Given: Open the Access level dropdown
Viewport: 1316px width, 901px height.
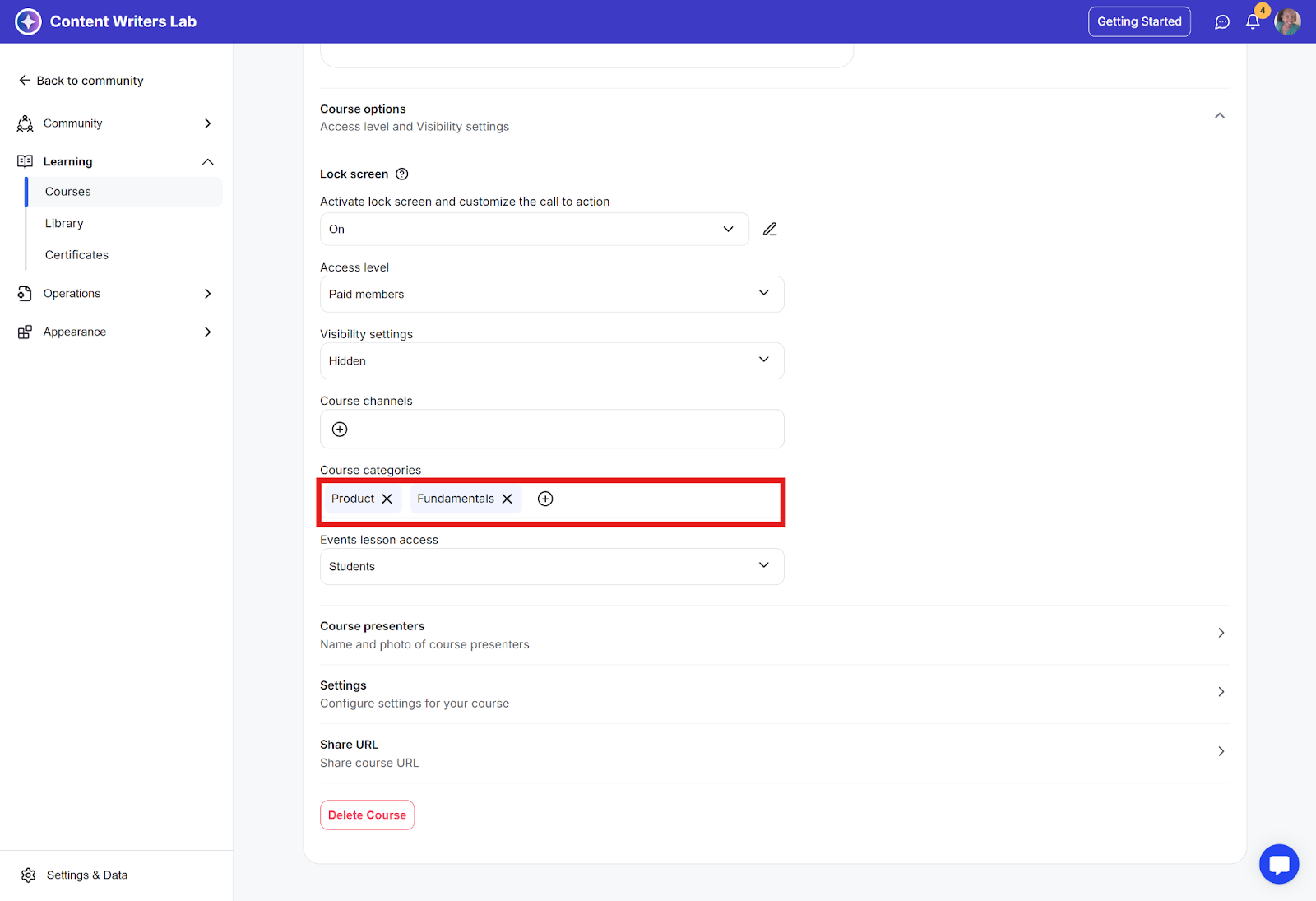Looking at the screenshot, I should tap(552, 294).
